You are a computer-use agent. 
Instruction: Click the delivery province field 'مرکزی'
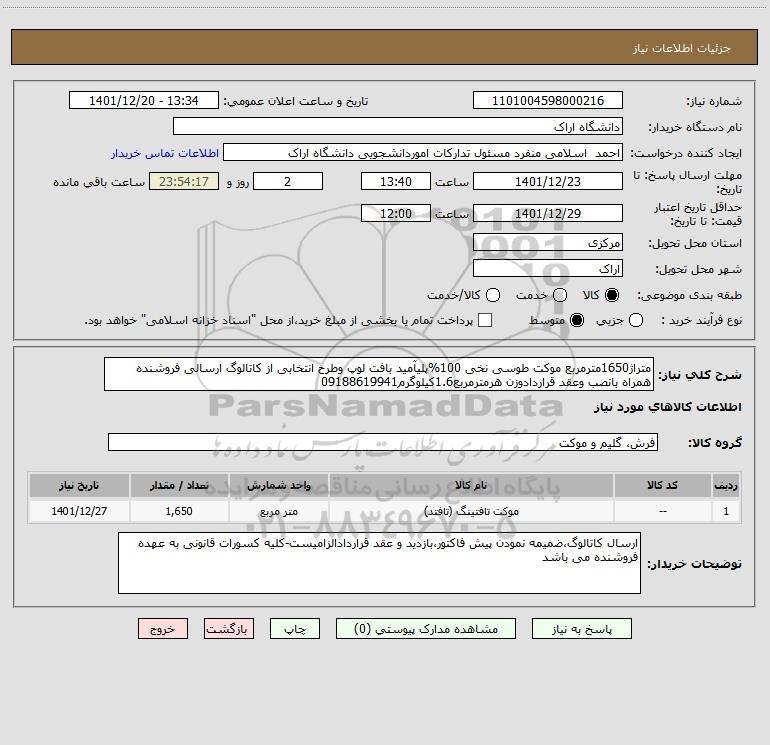548,242
